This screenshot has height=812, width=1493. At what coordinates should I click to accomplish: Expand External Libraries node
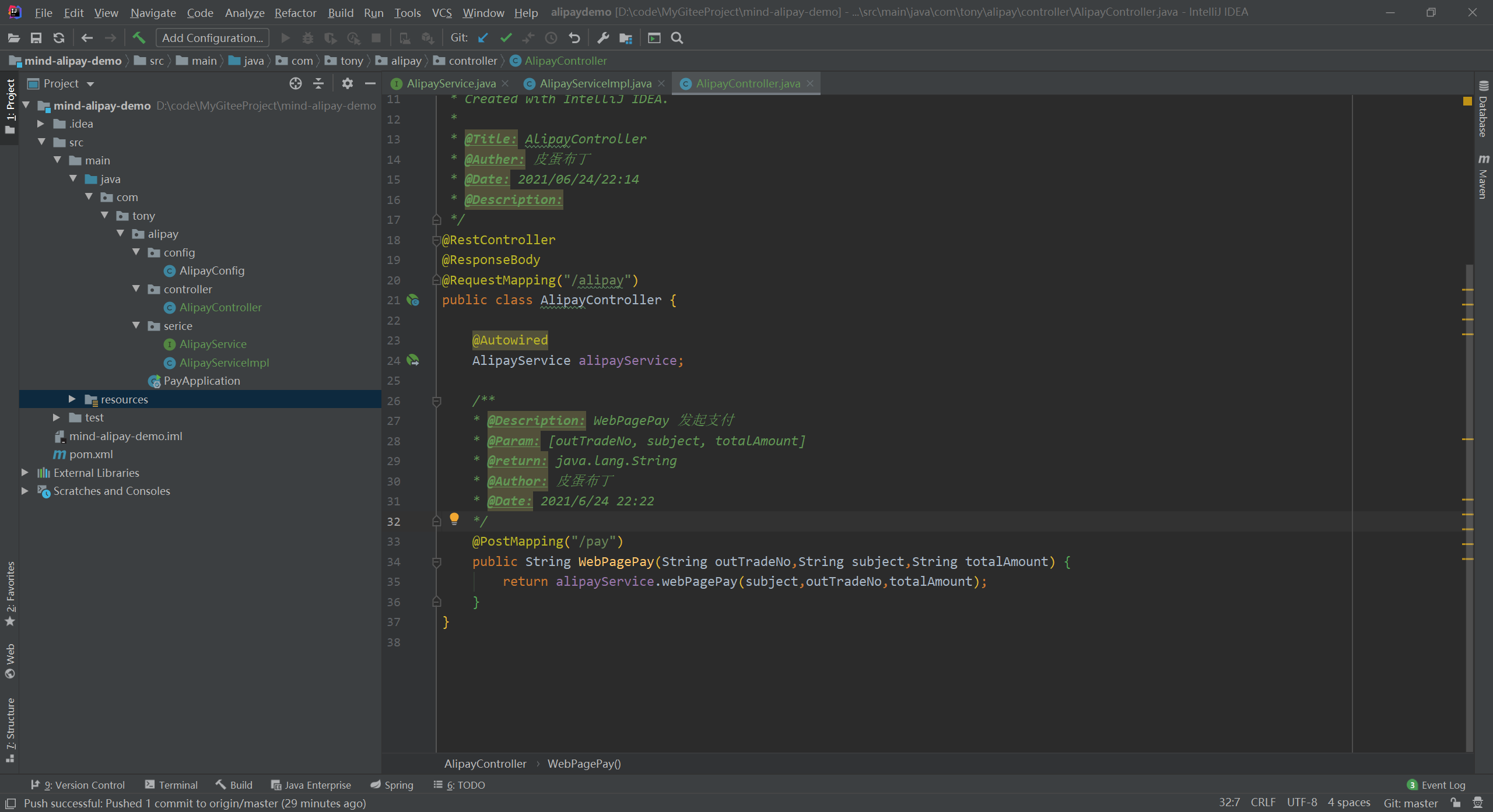[25, 473]
